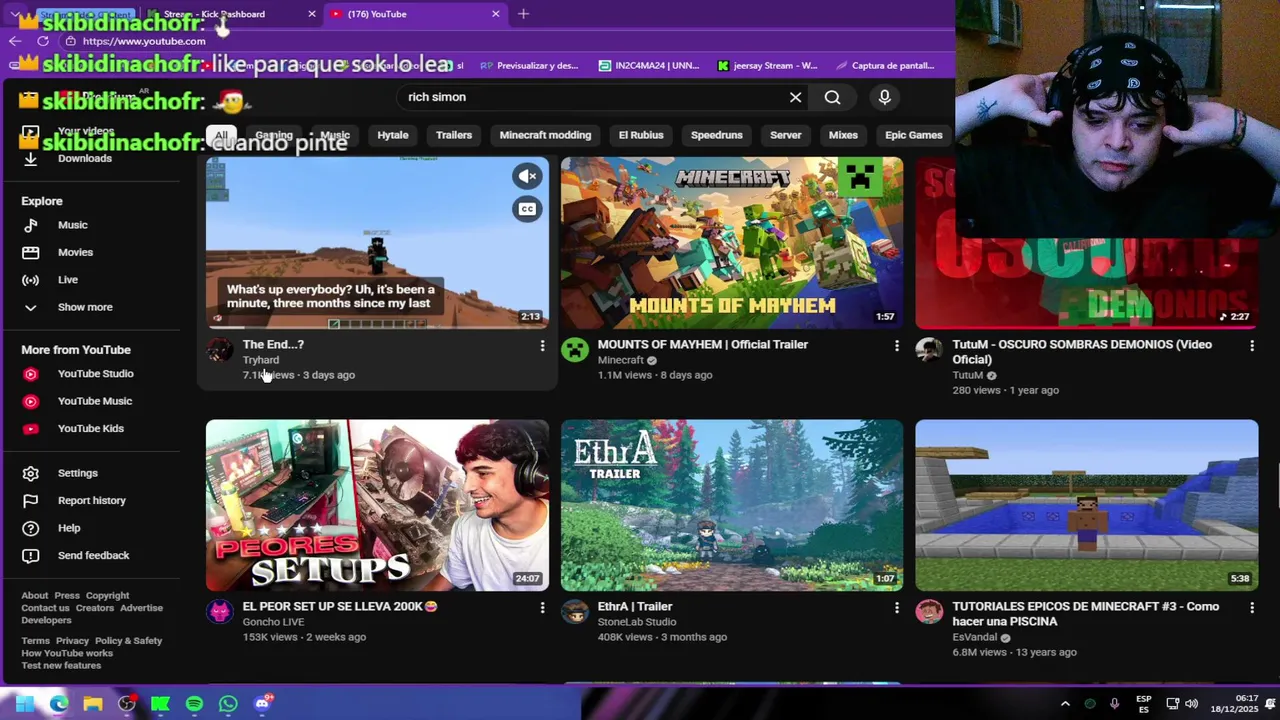Switch to the Kick Dashboard browser tab
Image resolution: width=1280 pixels, height=720 pixels.
click(x=231, y=14)
